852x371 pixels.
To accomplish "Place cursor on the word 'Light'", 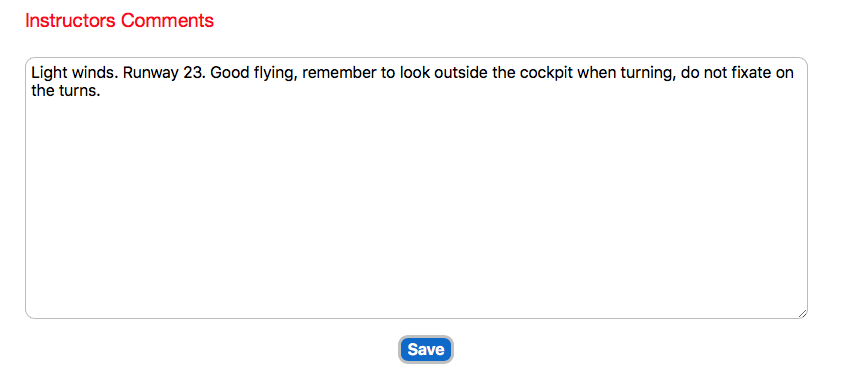I will point(49,73).
